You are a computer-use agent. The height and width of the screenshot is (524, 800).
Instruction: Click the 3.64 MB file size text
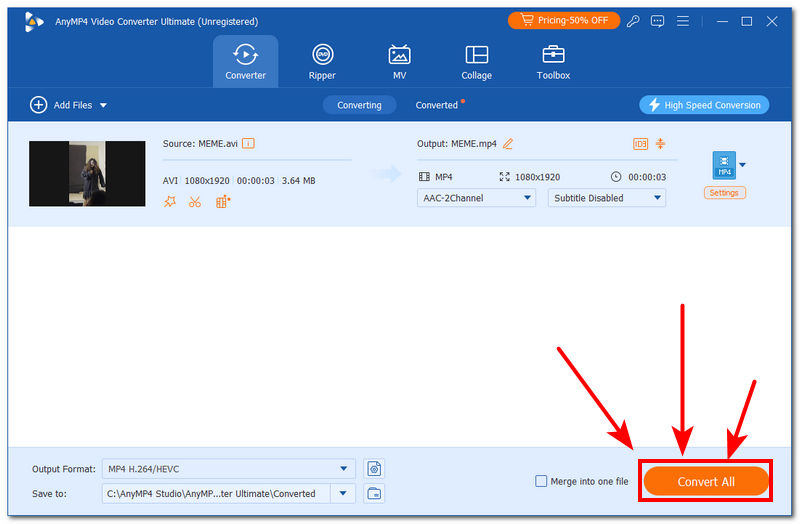(298, 181)
